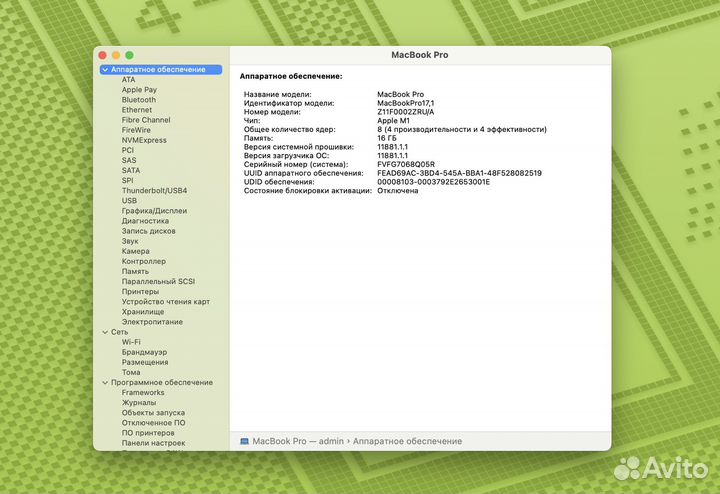Select Apple Pay in the sidebar

click(139, 90)
